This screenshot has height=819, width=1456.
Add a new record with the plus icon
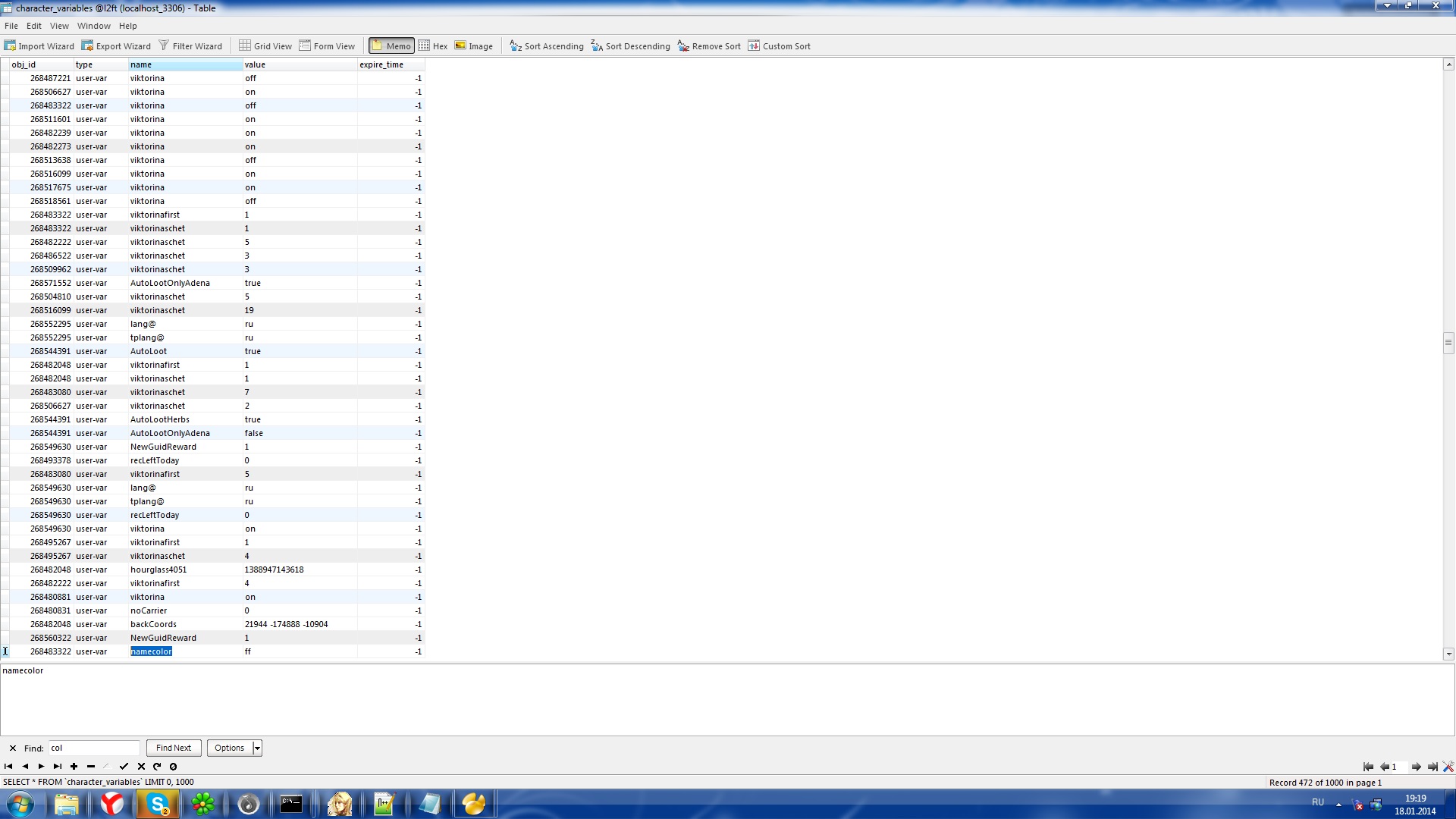74,767
